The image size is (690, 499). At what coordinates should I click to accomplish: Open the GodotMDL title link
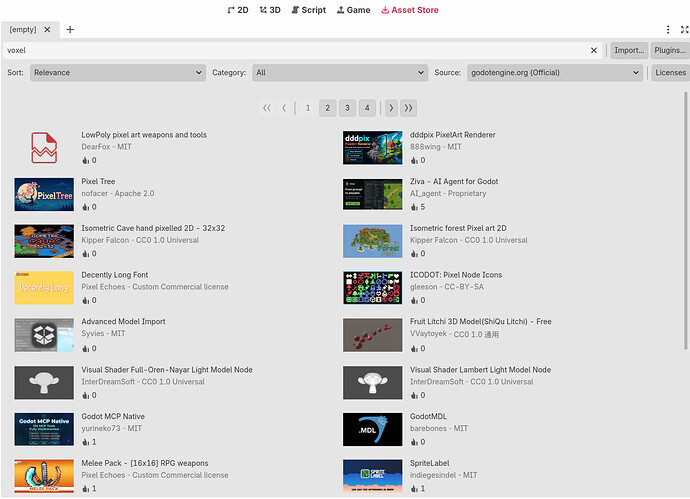click(x=428, y=416)
